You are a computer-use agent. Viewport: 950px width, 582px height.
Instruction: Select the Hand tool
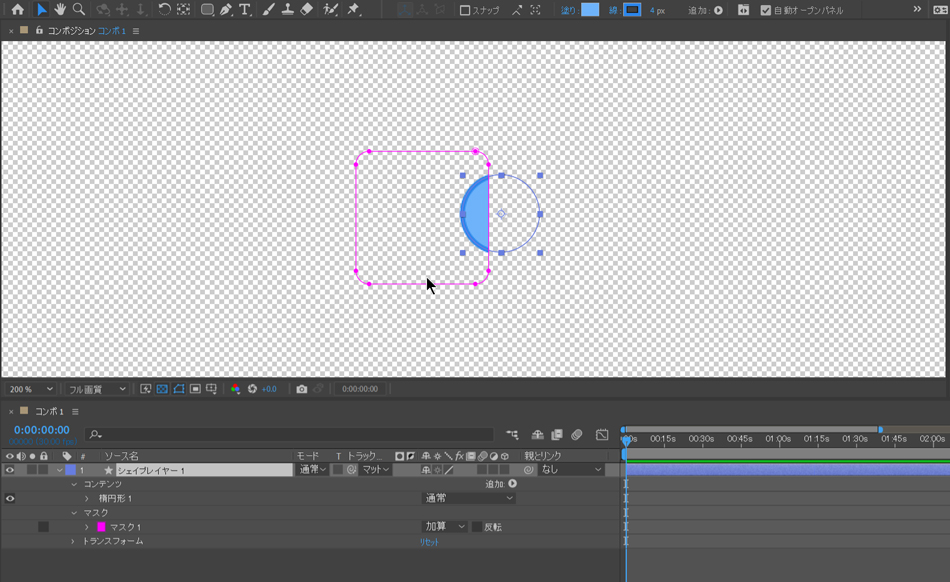click(x=60, y=10)
